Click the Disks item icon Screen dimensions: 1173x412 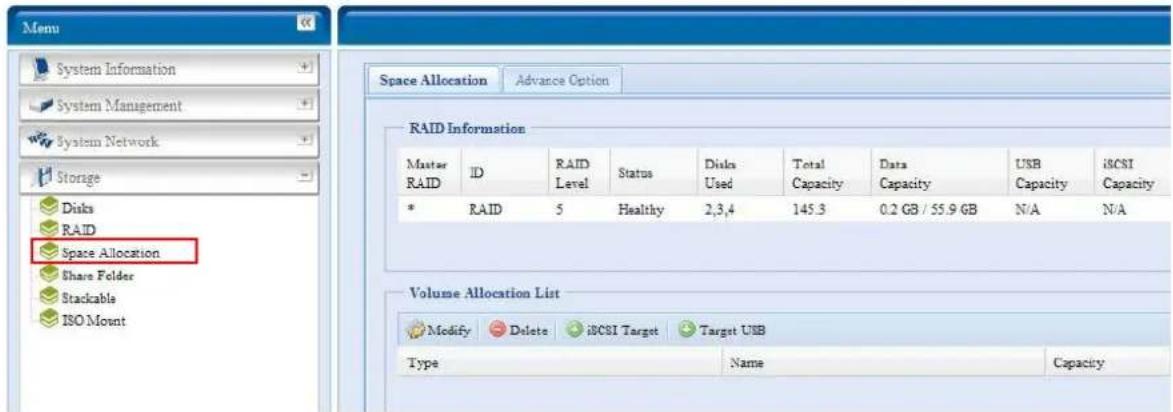49,208
